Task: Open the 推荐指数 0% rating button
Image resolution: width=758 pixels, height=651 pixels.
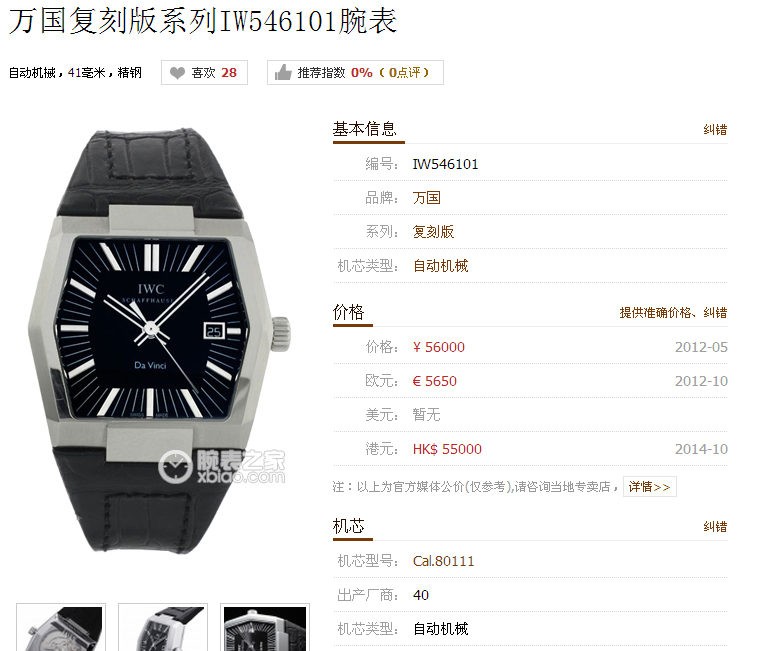Action: click(355, 72)
